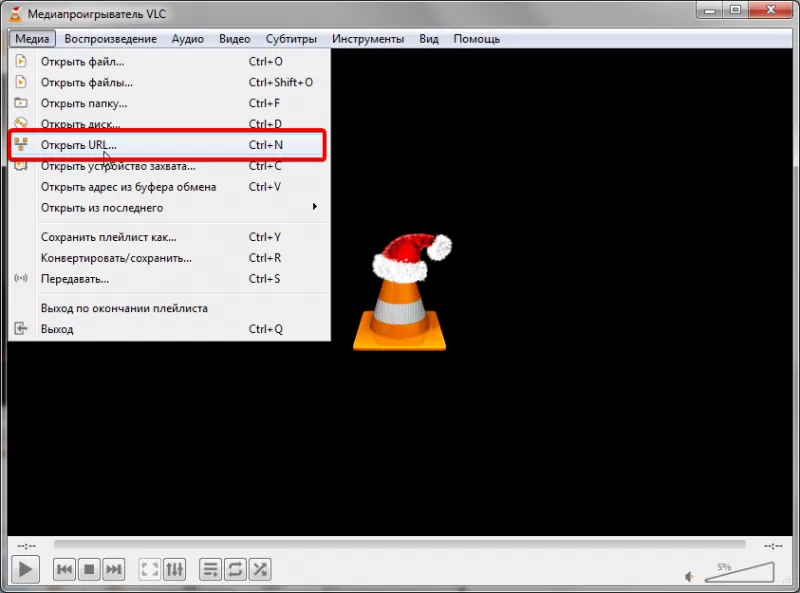Toggle fullscreen mode icon

[150, 569]
